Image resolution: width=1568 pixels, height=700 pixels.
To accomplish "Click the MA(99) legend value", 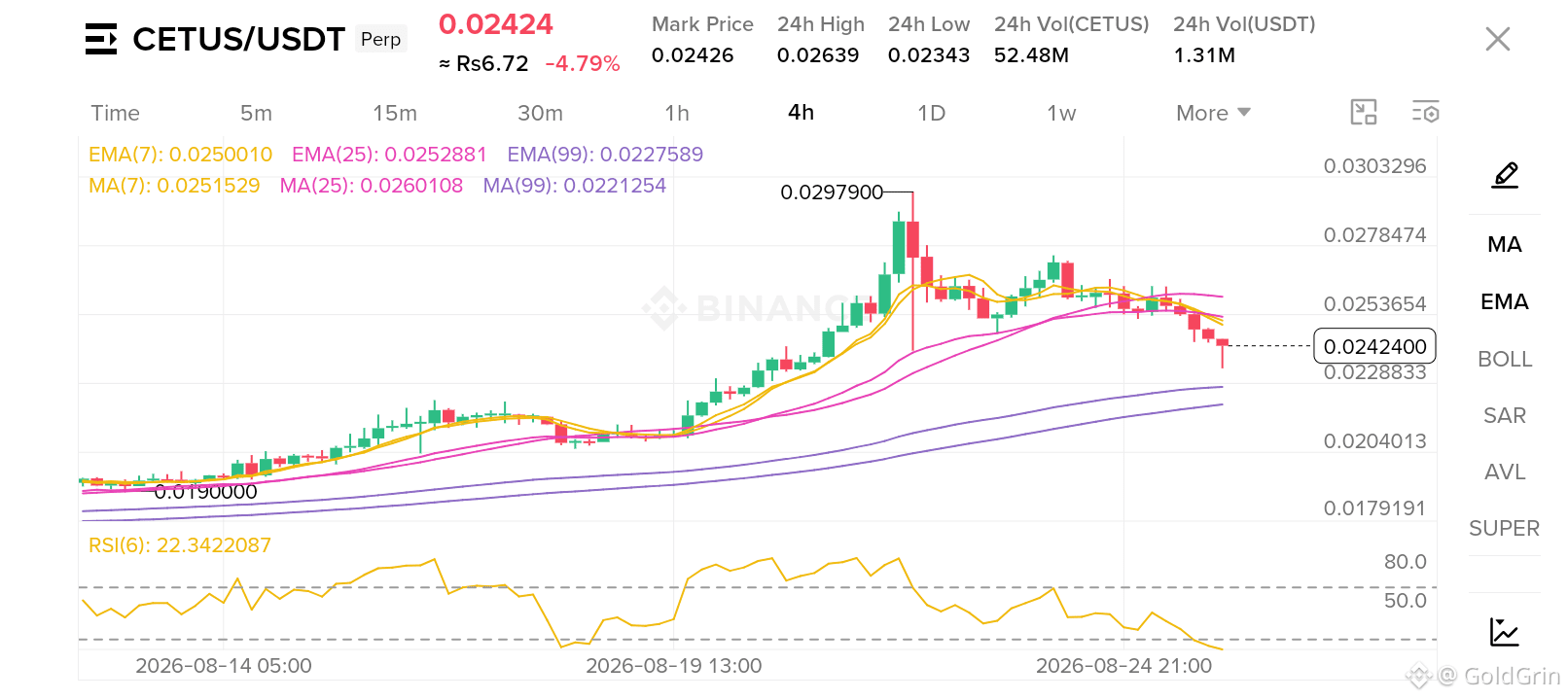I will (575, 185).
